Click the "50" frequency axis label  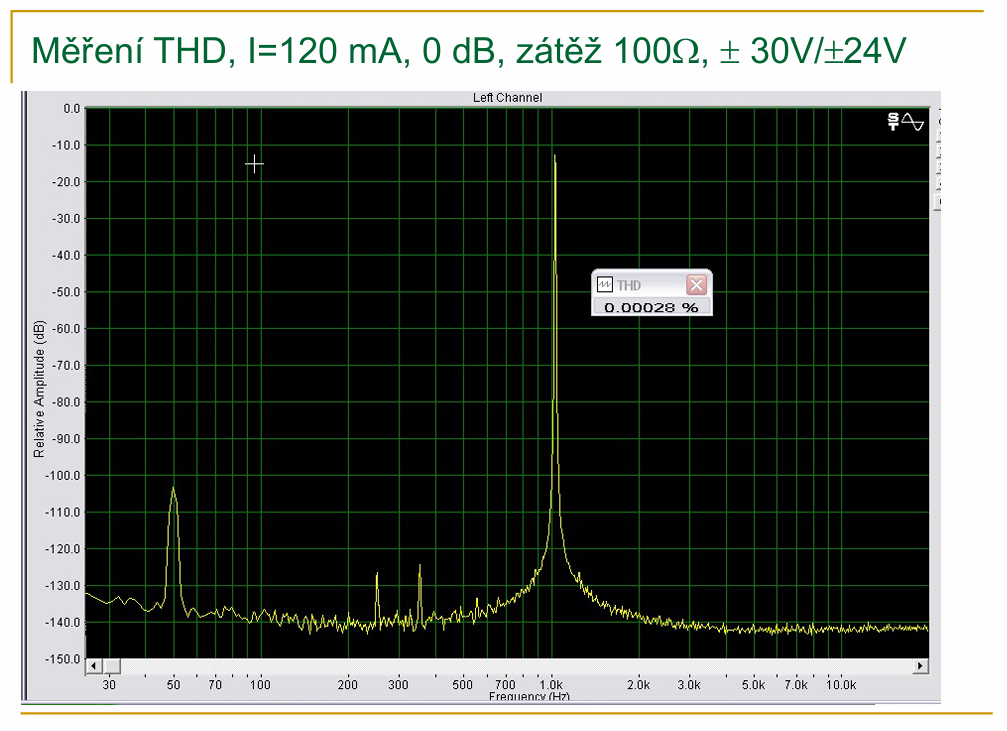tap(173, 685)
